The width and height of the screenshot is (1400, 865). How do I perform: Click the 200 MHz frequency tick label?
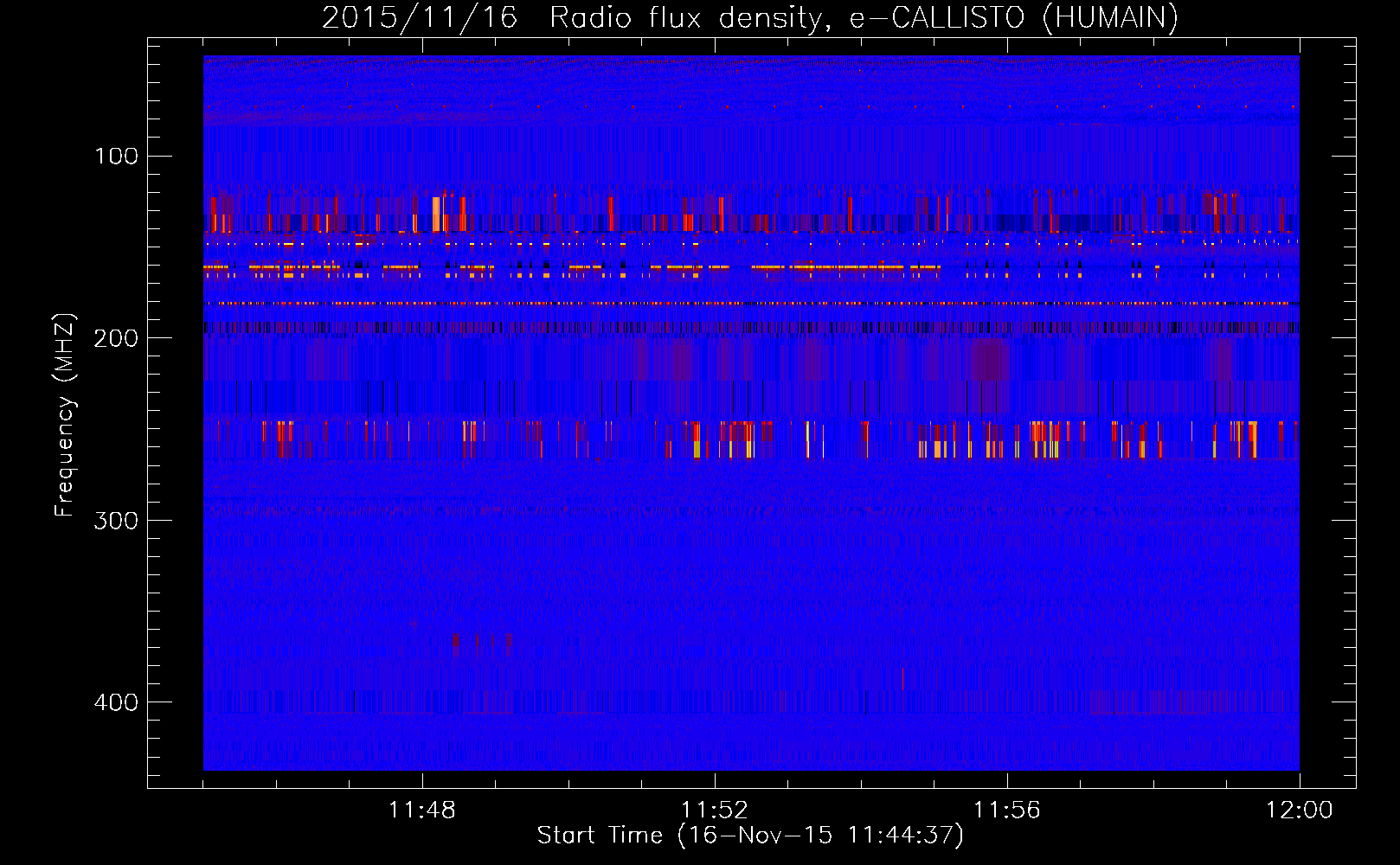[x=116, y=337]
